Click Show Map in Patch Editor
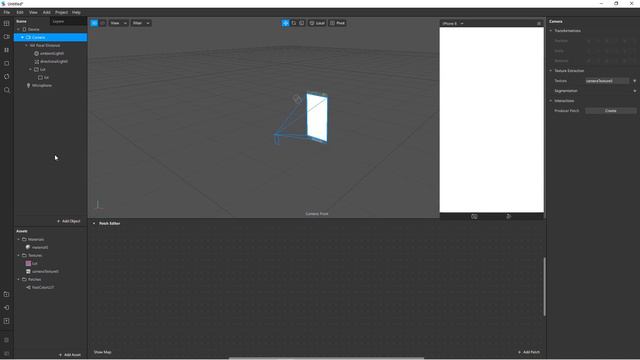The width and height of the screenshot is (640, 360). (x=102, y=352)
